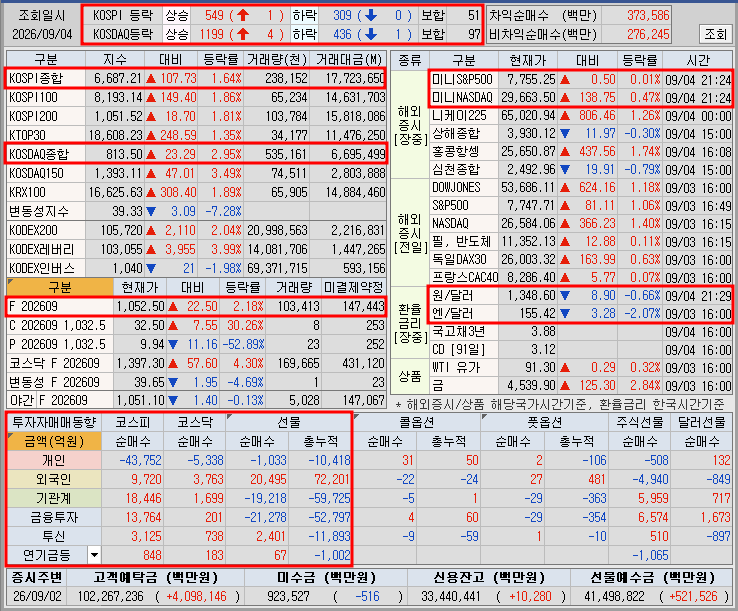The height and width of the screenshot is (611, 738).
Task: Select the 코스닥 F 202609 row
Action: [x=196, y=363]
